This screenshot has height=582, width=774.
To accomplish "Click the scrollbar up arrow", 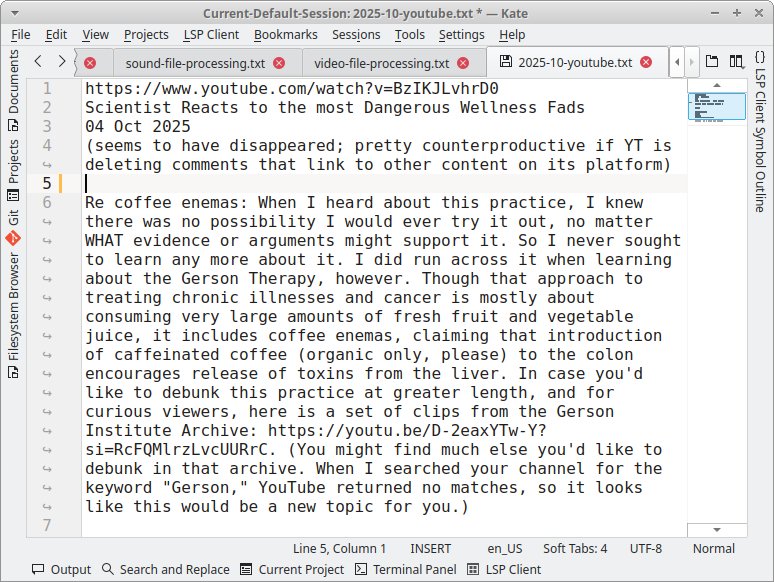I will [x=717, y=85].
